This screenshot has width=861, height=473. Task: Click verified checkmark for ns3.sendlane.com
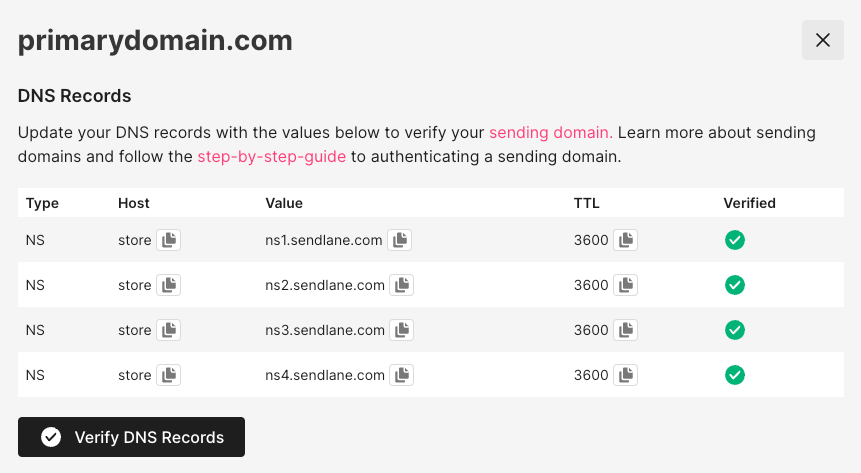735,330
